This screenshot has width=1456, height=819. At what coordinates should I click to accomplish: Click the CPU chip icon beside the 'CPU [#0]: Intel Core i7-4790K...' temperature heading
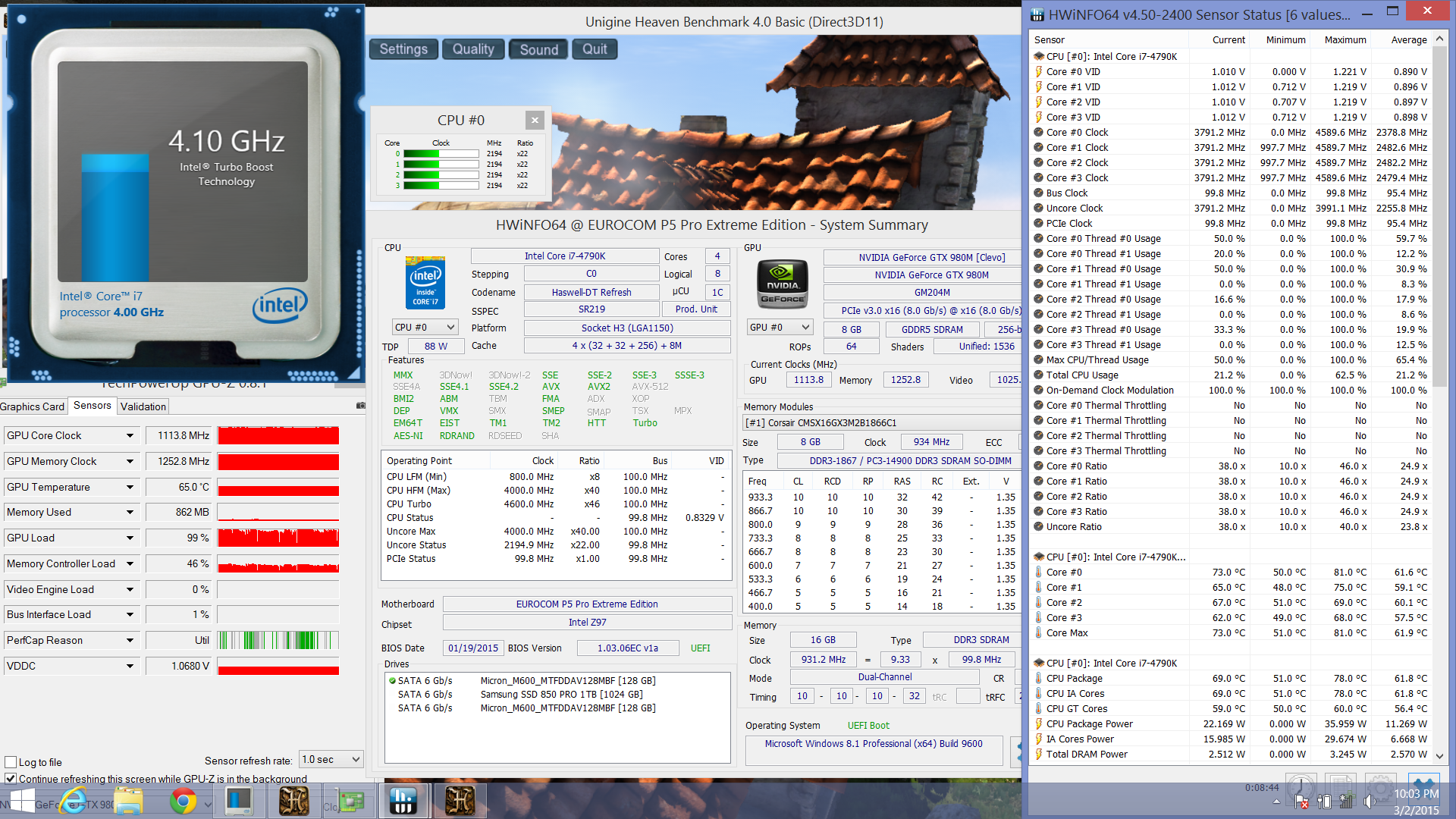pyautogui.click(x=1039, y=557)
